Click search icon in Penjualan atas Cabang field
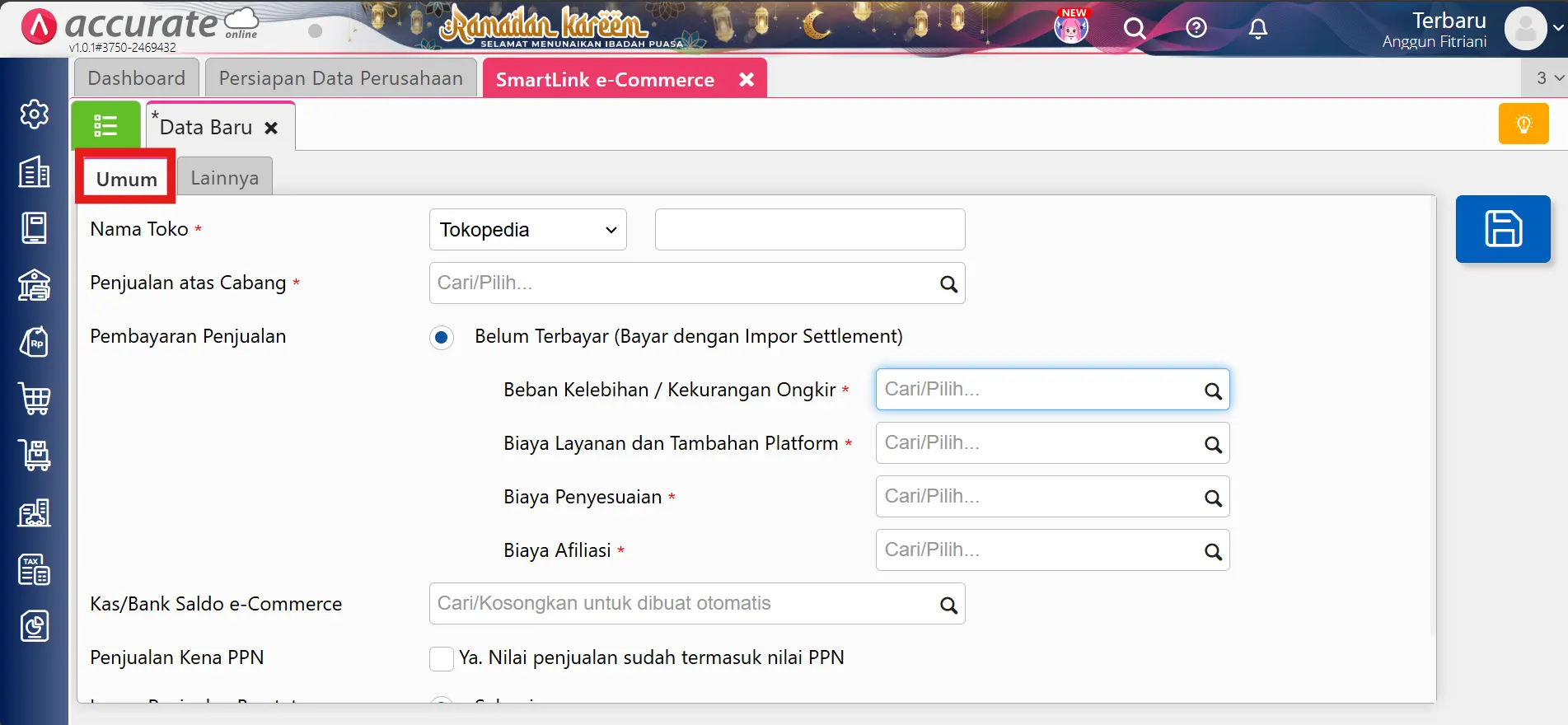This screenshot has height=725, width=1568. tap(948, 284)
